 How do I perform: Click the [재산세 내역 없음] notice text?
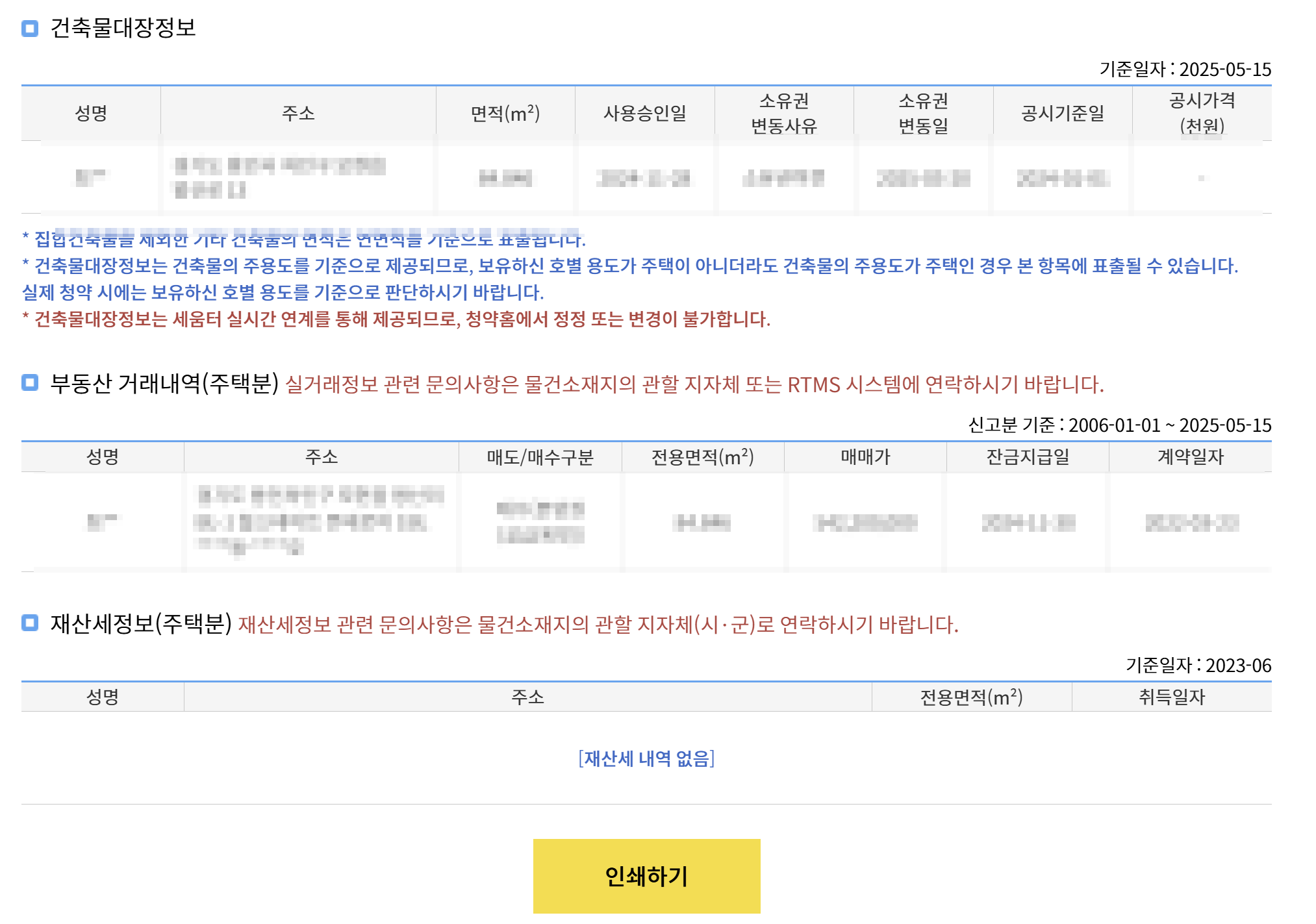(646, 758)
